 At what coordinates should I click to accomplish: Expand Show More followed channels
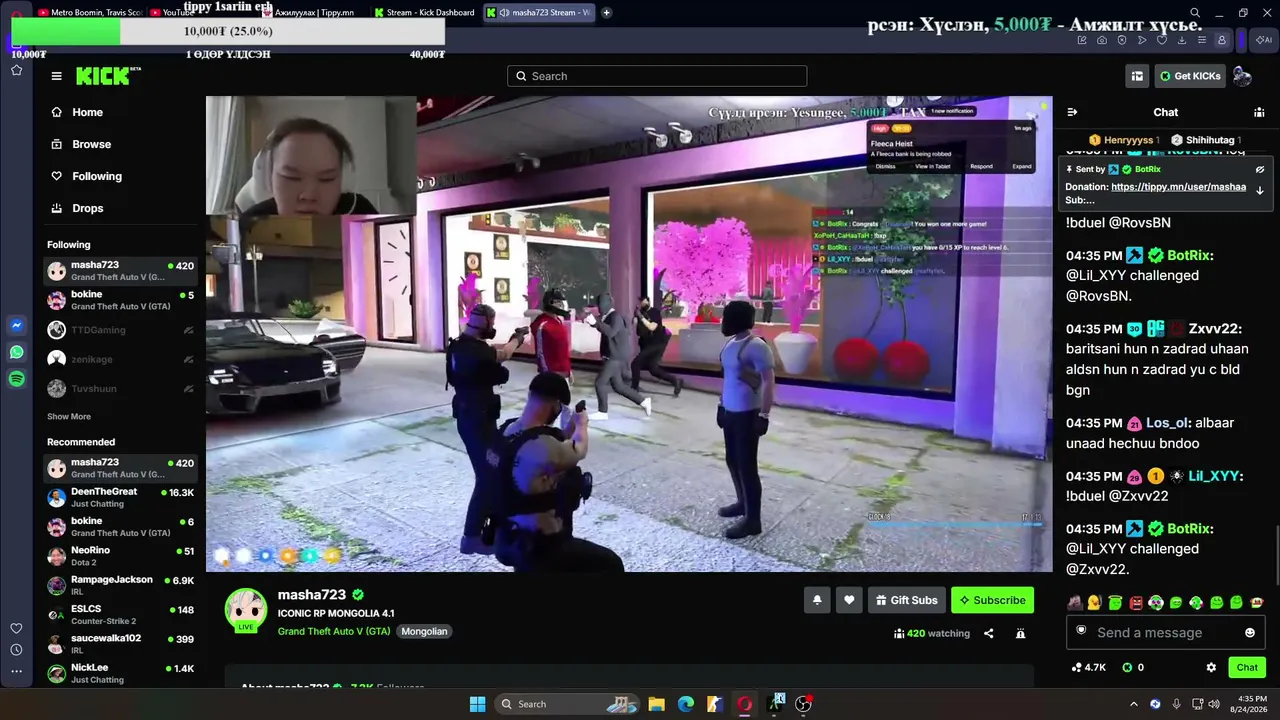pos(69,416)
